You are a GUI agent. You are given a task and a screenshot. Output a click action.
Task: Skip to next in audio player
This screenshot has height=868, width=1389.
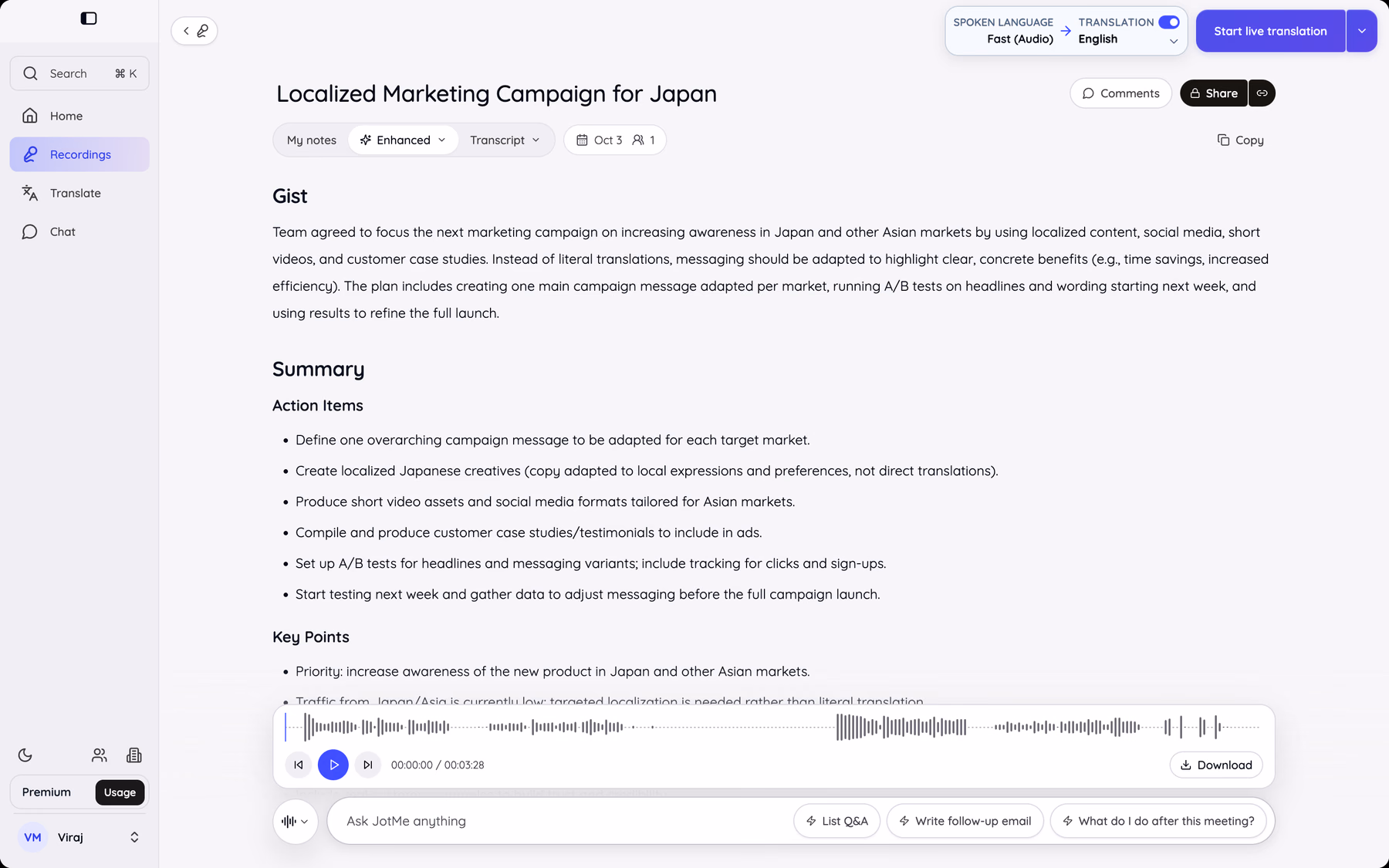coord(368,765)
